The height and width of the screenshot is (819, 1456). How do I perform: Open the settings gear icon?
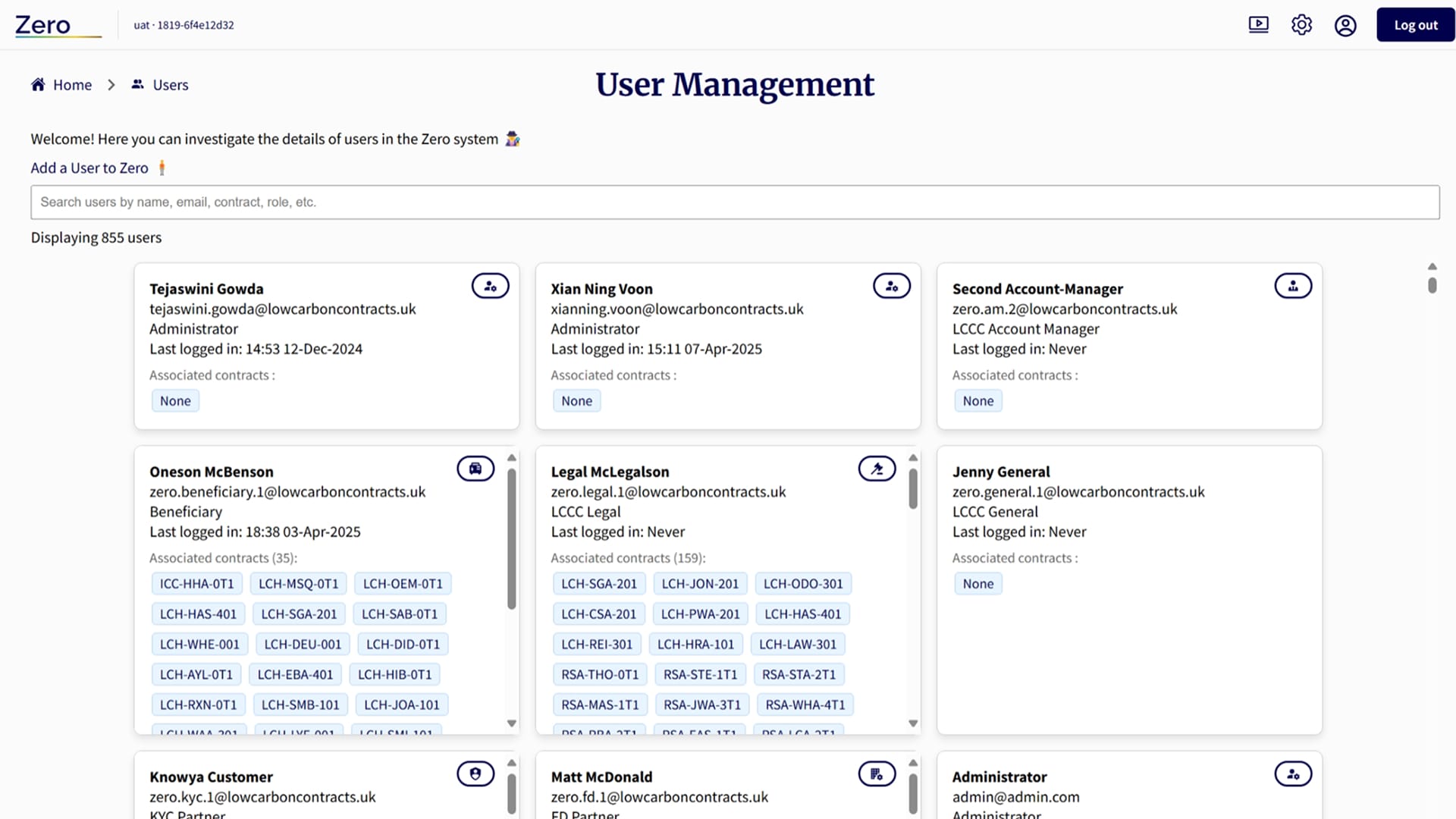point(1301,25)
